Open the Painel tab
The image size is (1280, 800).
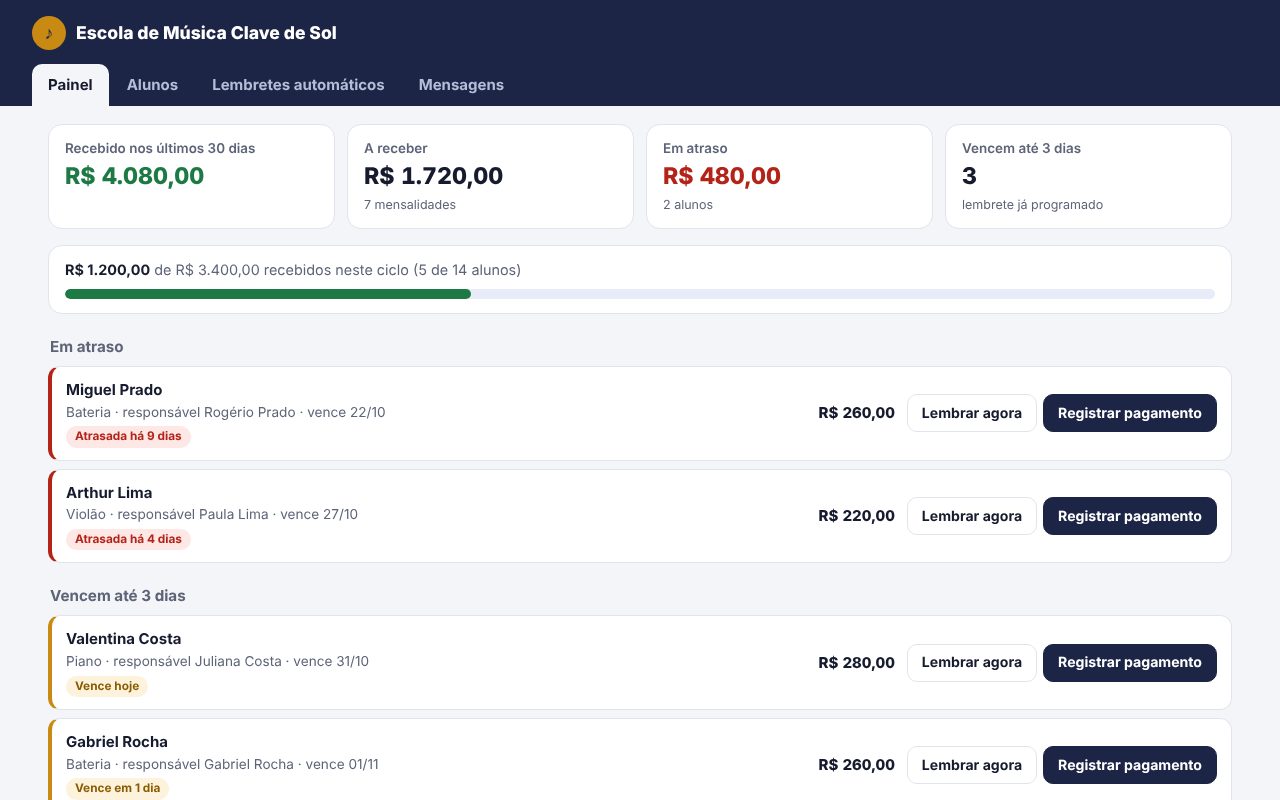pos(70,85)
